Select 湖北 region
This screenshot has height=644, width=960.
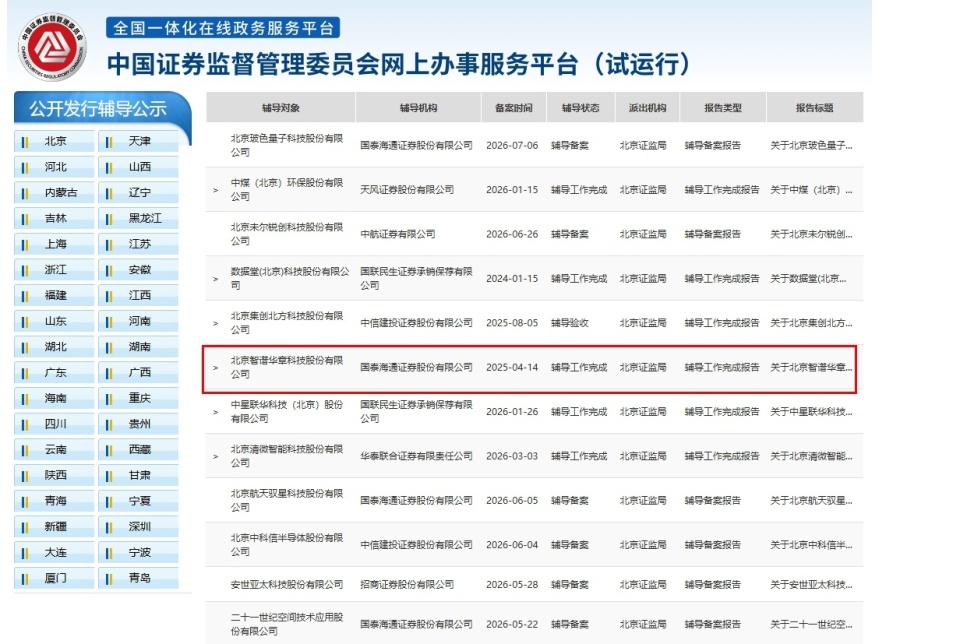[54, 347]
